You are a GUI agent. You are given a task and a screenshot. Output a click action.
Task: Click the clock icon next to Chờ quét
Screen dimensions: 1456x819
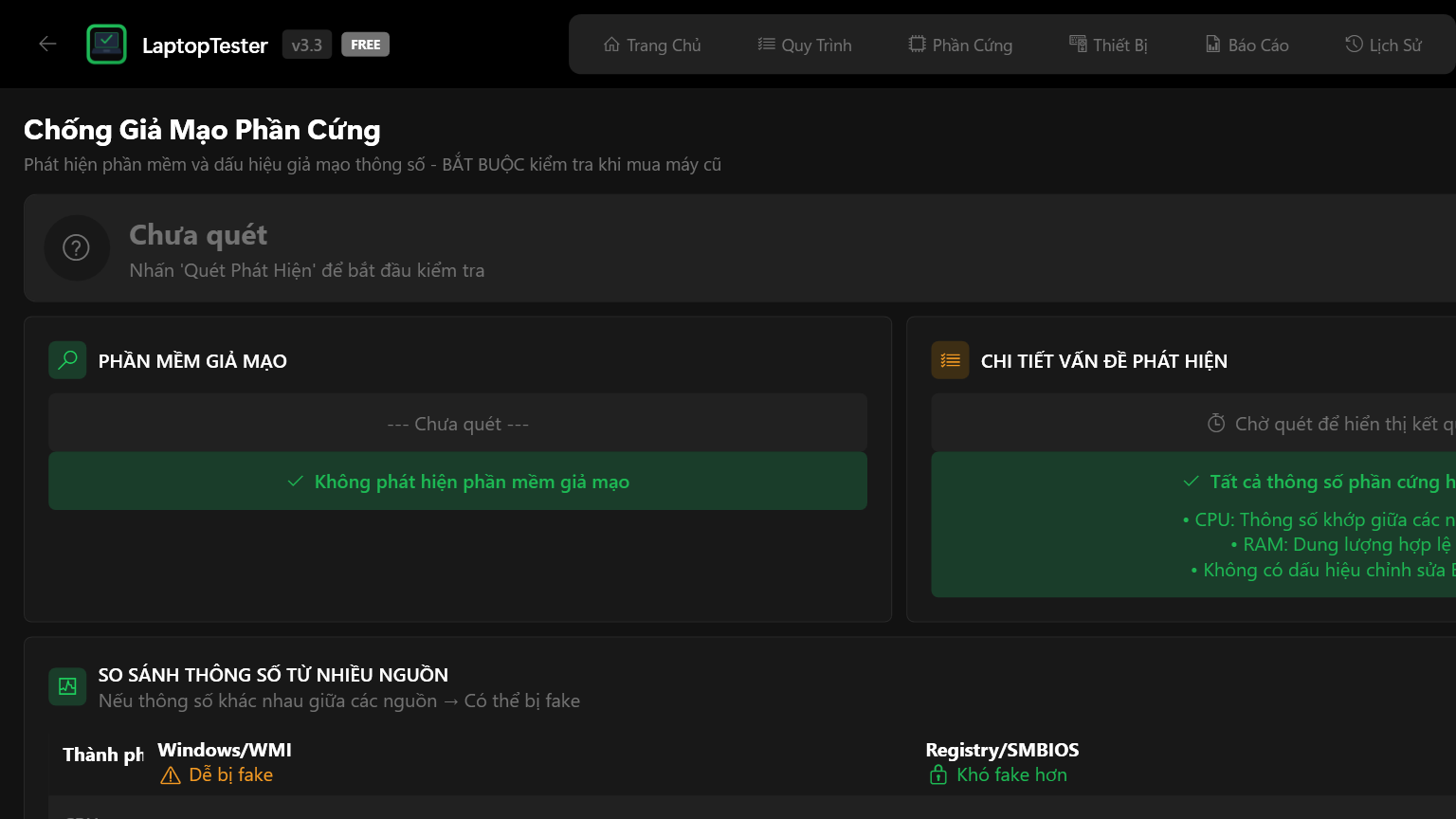point(1216,424)
